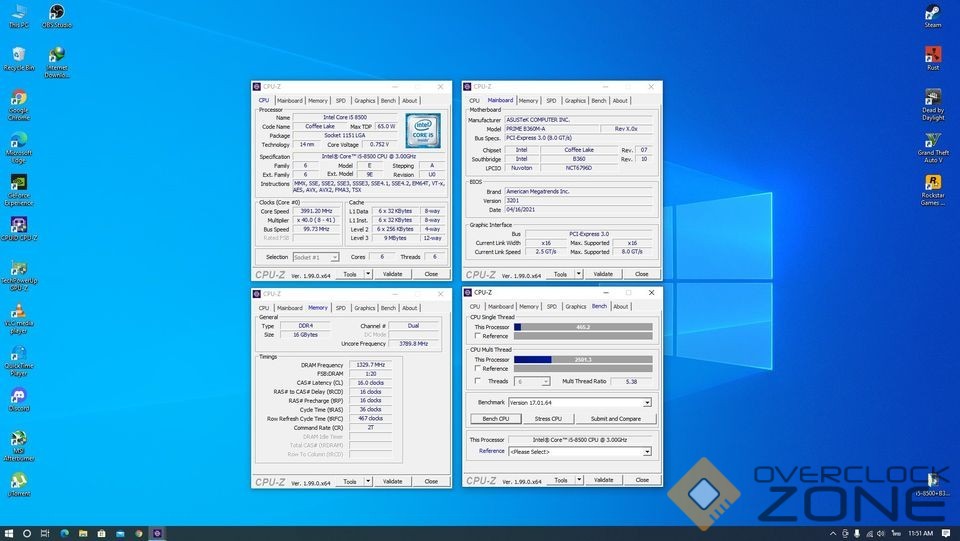This screenshot has width=960, height=541.
Task: Click the Multi Thread Ratio 5.38 field
Action: [631, 381]
